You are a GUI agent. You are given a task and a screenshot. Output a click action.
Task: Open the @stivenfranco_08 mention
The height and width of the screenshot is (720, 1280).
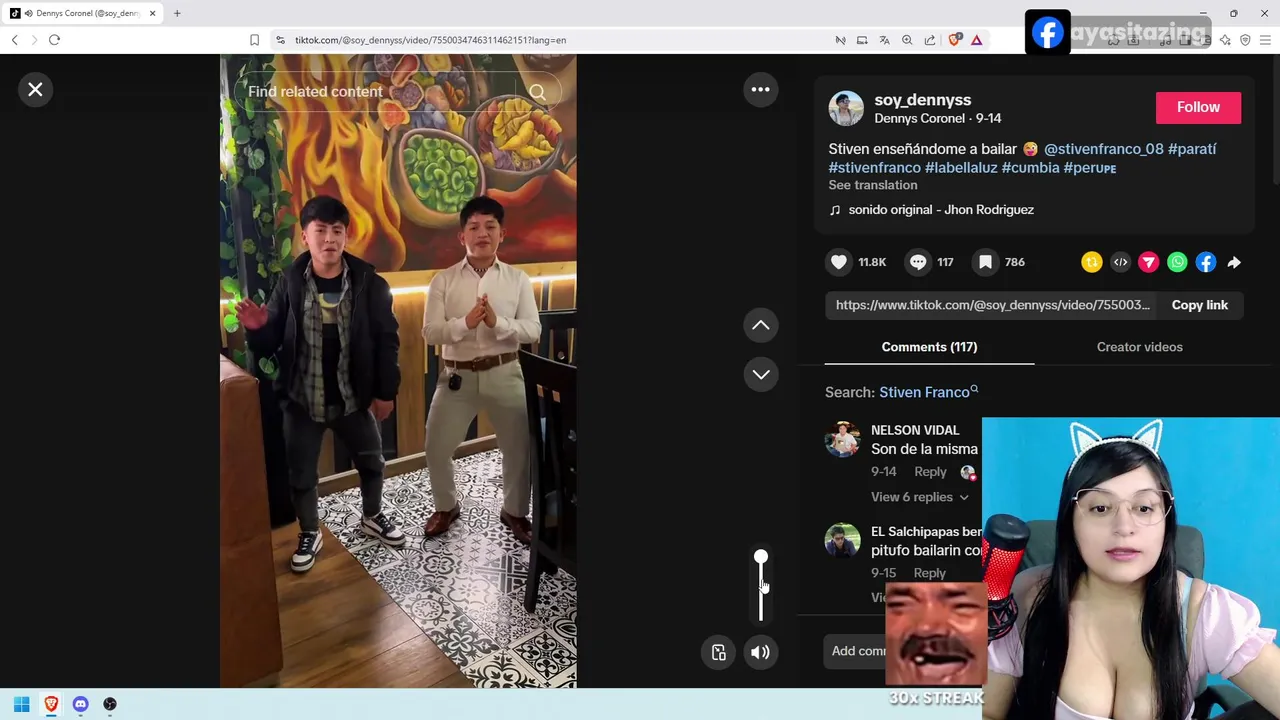click(1103, 149)
